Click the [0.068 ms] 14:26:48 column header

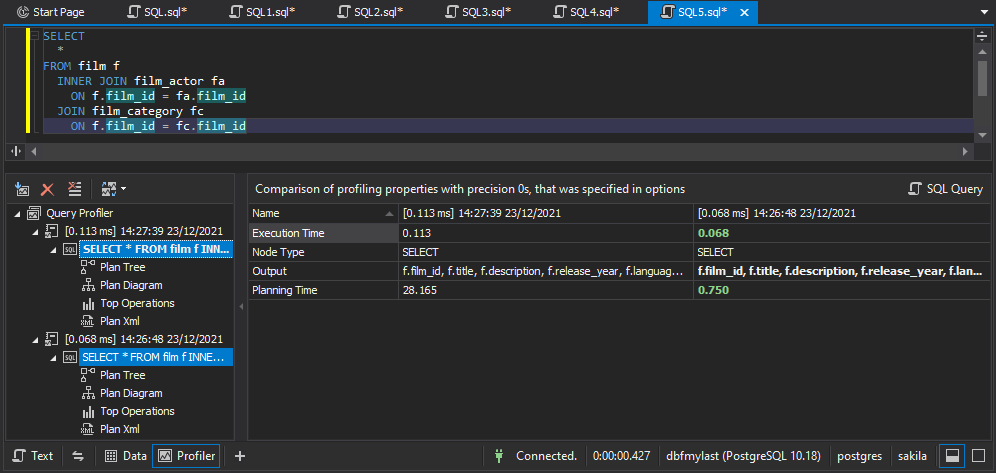click(x=842, y=213)
